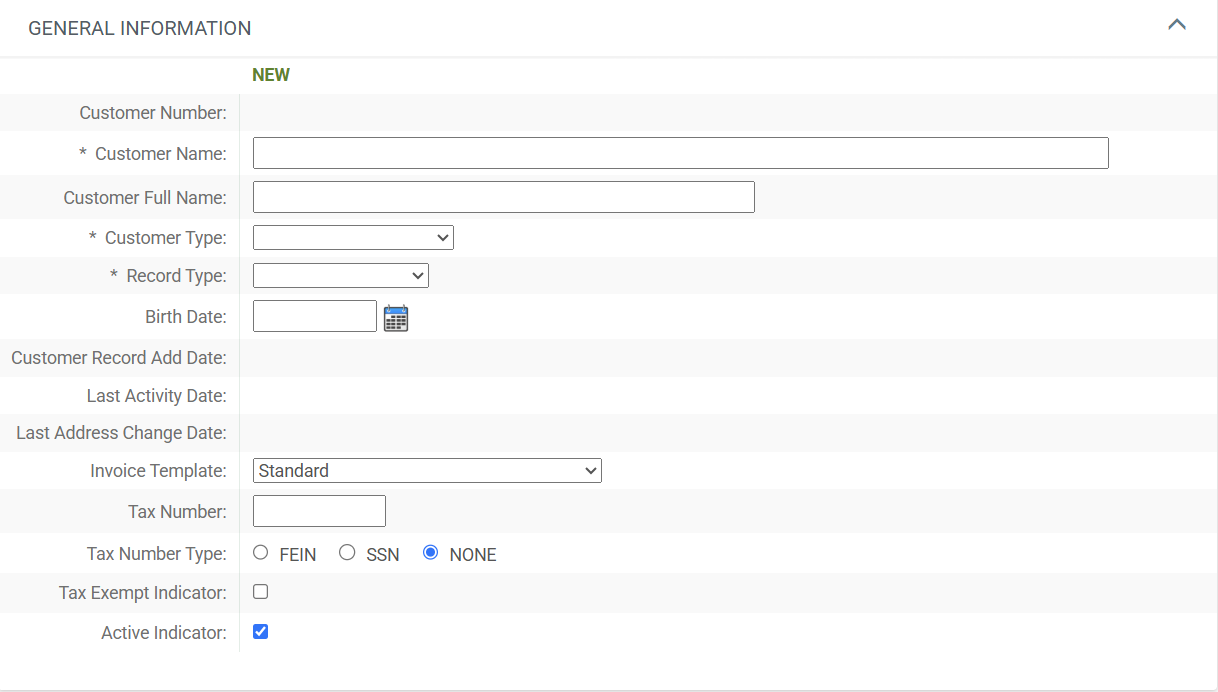The height and width of the screenshot is (692, 1218).
Task: Open the Birth Date calendar picker
Action: pos(396,317)
